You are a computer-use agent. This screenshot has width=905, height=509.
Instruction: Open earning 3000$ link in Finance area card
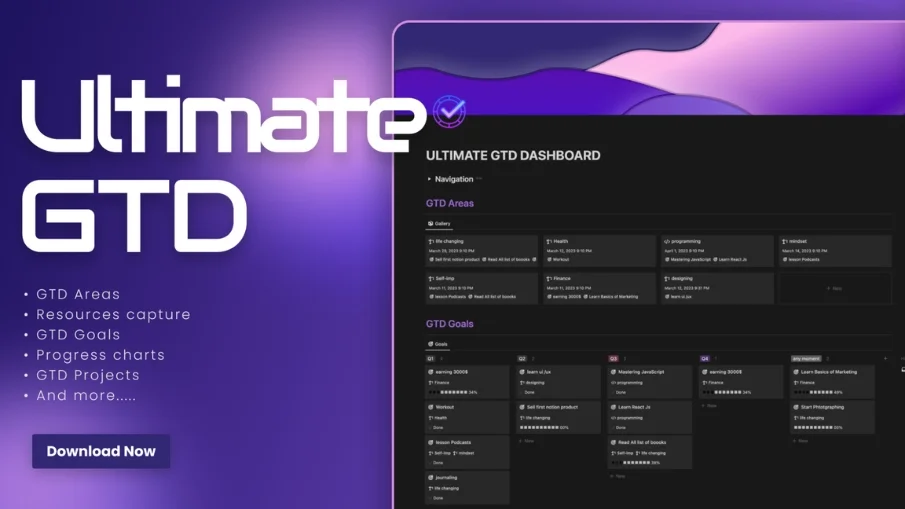coord(563,297)
